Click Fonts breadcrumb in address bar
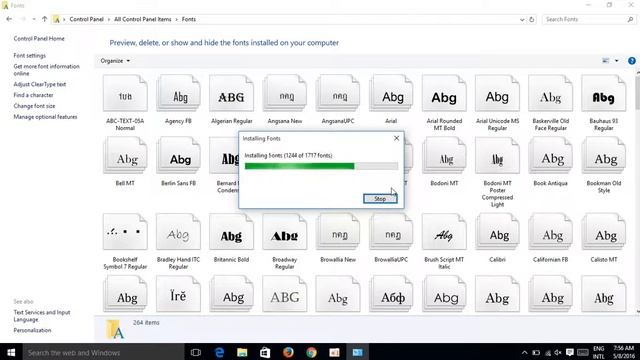The height and width of the screenshot is (360, 640). (x=189, y=19)
